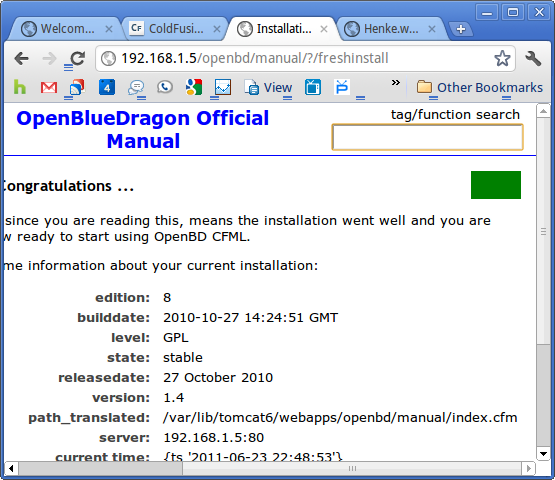Viewport: 555px width, 480px height.
Task: Close the Installation tab
Action: (x=324, y=29)
